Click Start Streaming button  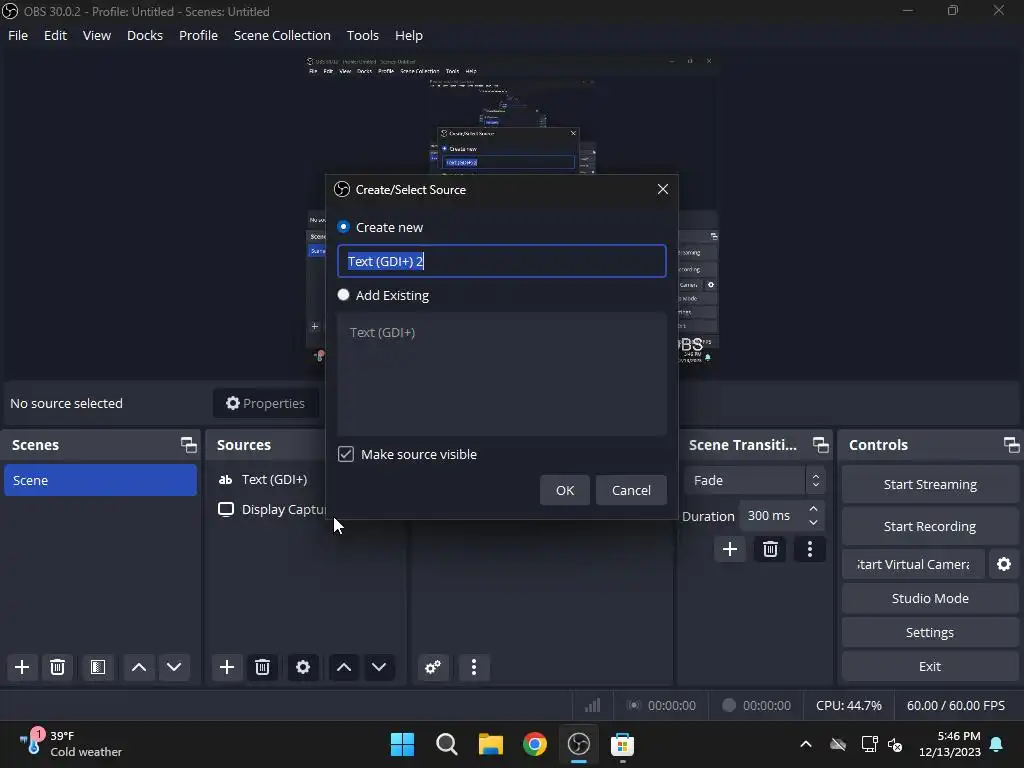tap(930, 485)
